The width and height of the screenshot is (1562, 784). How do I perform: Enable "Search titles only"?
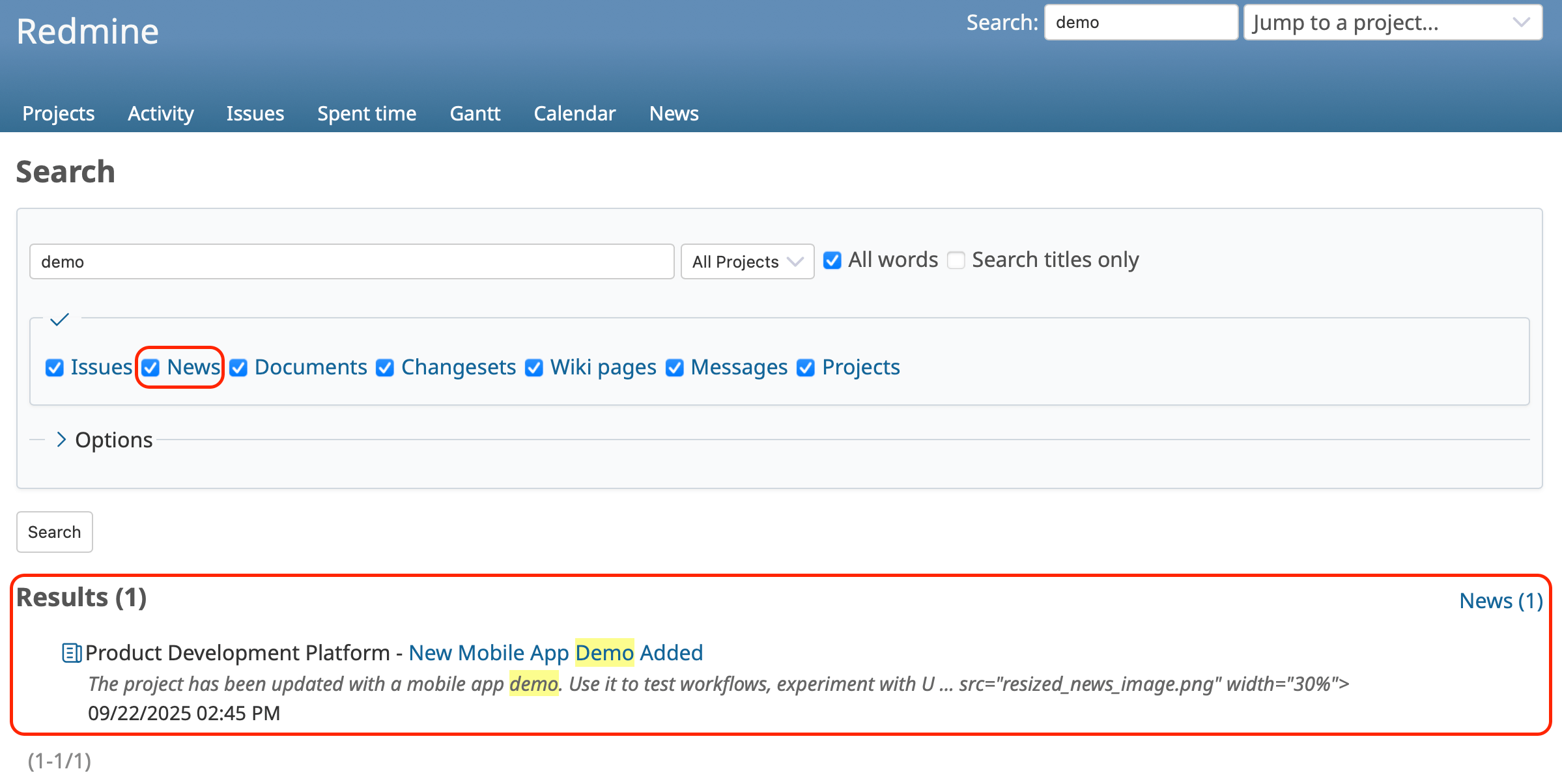pos(956,260)
